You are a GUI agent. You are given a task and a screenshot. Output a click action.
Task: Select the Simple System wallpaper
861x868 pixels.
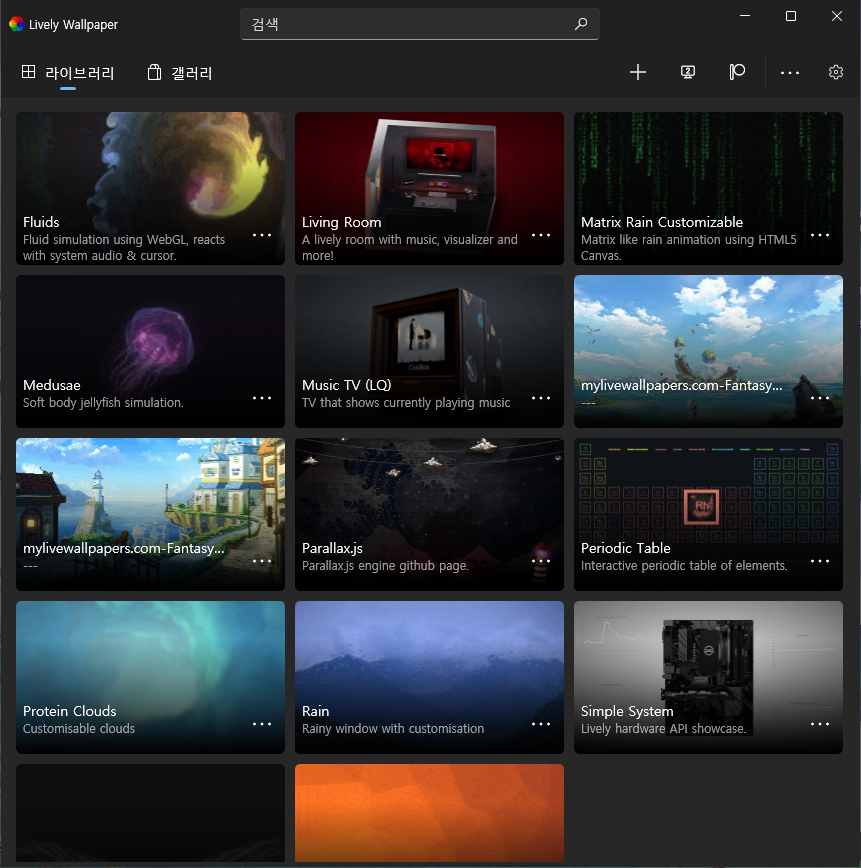point(709,678)
